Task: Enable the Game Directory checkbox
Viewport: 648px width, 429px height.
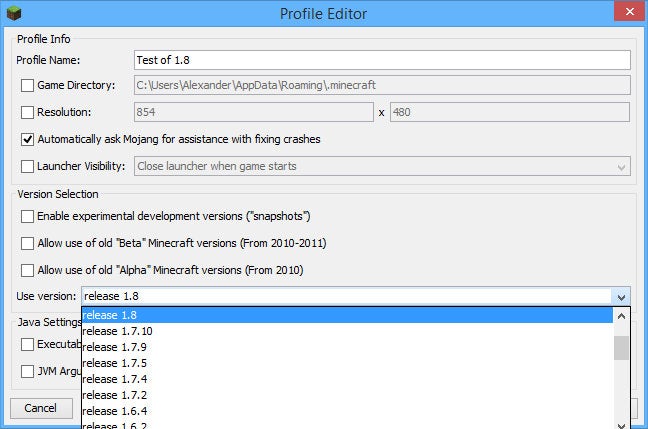Action: 27,86
